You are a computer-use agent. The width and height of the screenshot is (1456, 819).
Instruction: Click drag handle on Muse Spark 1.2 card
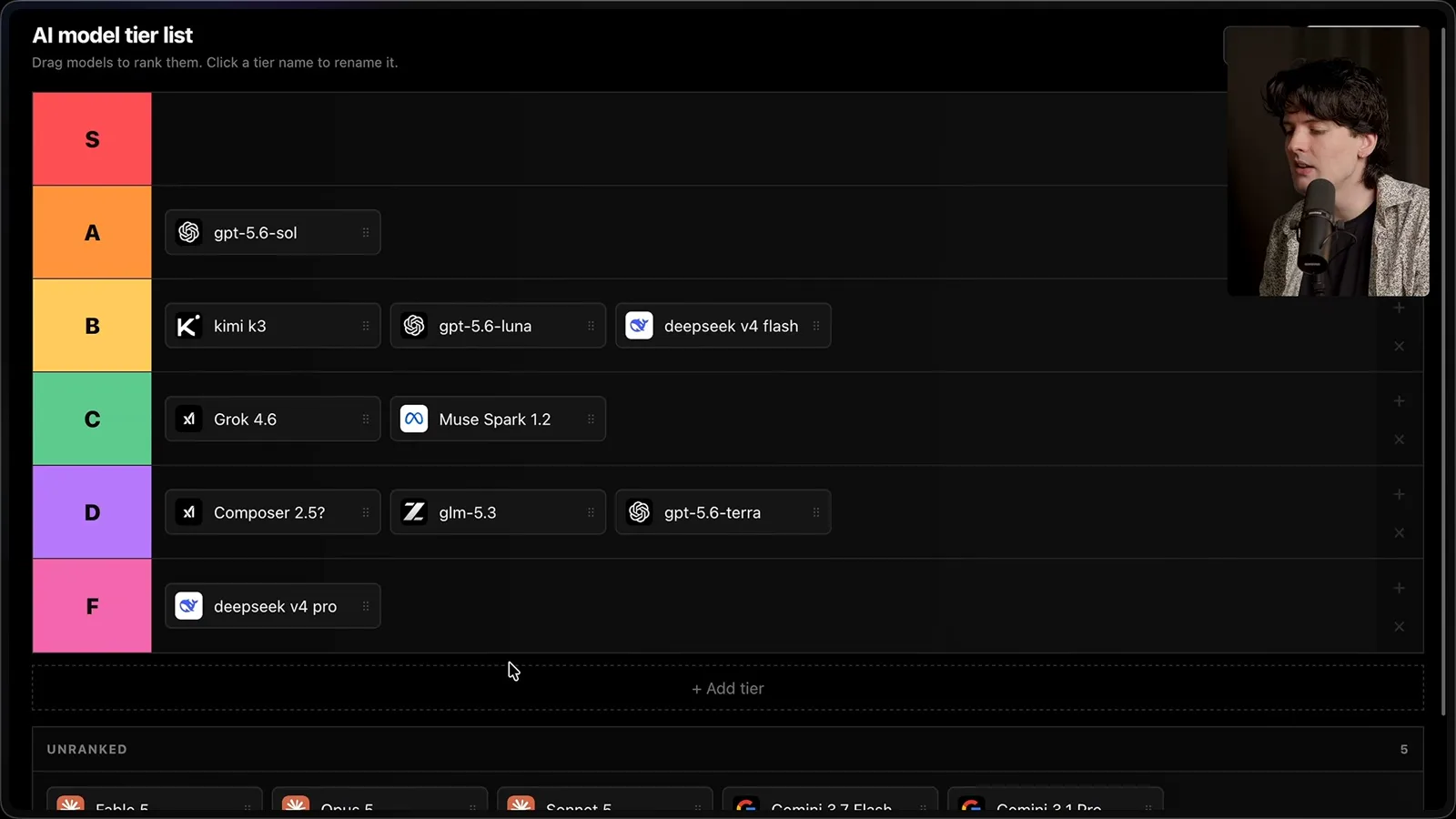(591, 420)
